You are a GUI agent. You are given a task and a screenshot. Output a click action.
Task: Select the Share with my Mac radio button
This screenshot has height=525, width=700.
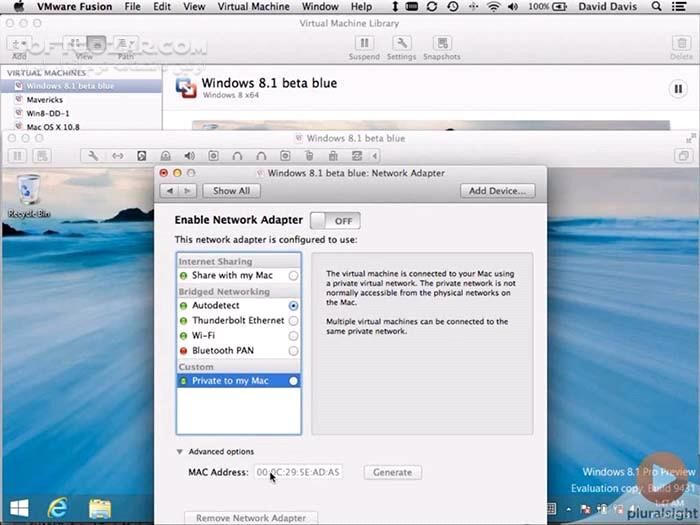[x=293, y=275]
